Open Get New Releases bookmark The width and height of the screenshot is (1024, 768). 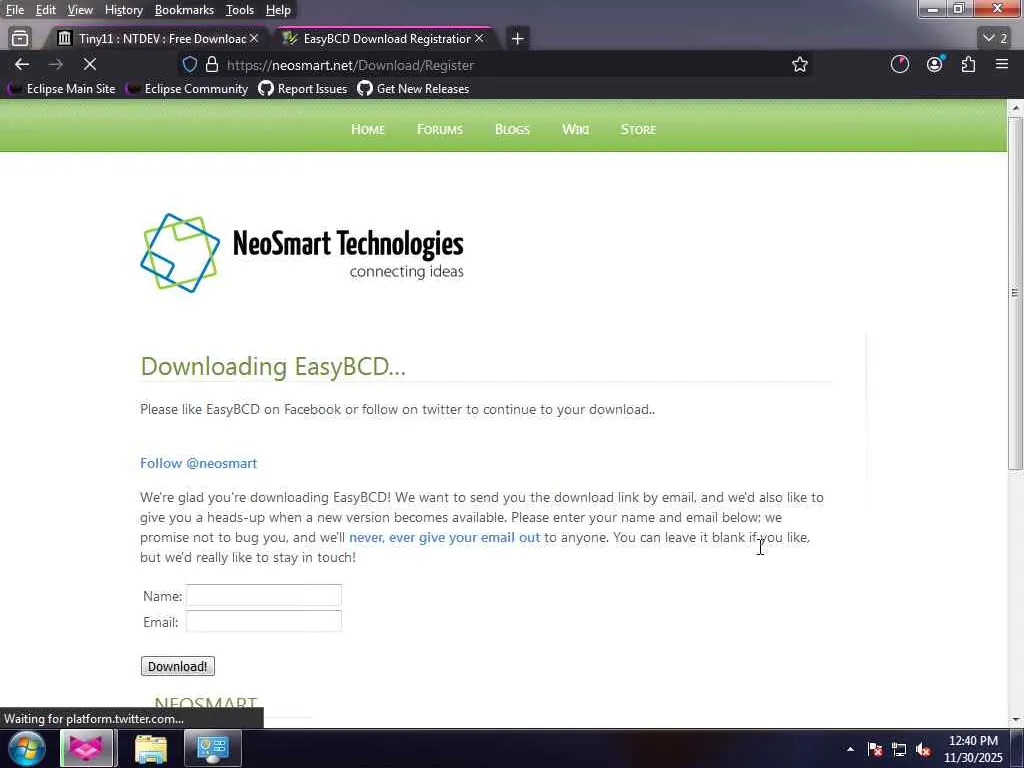[413, 89]
